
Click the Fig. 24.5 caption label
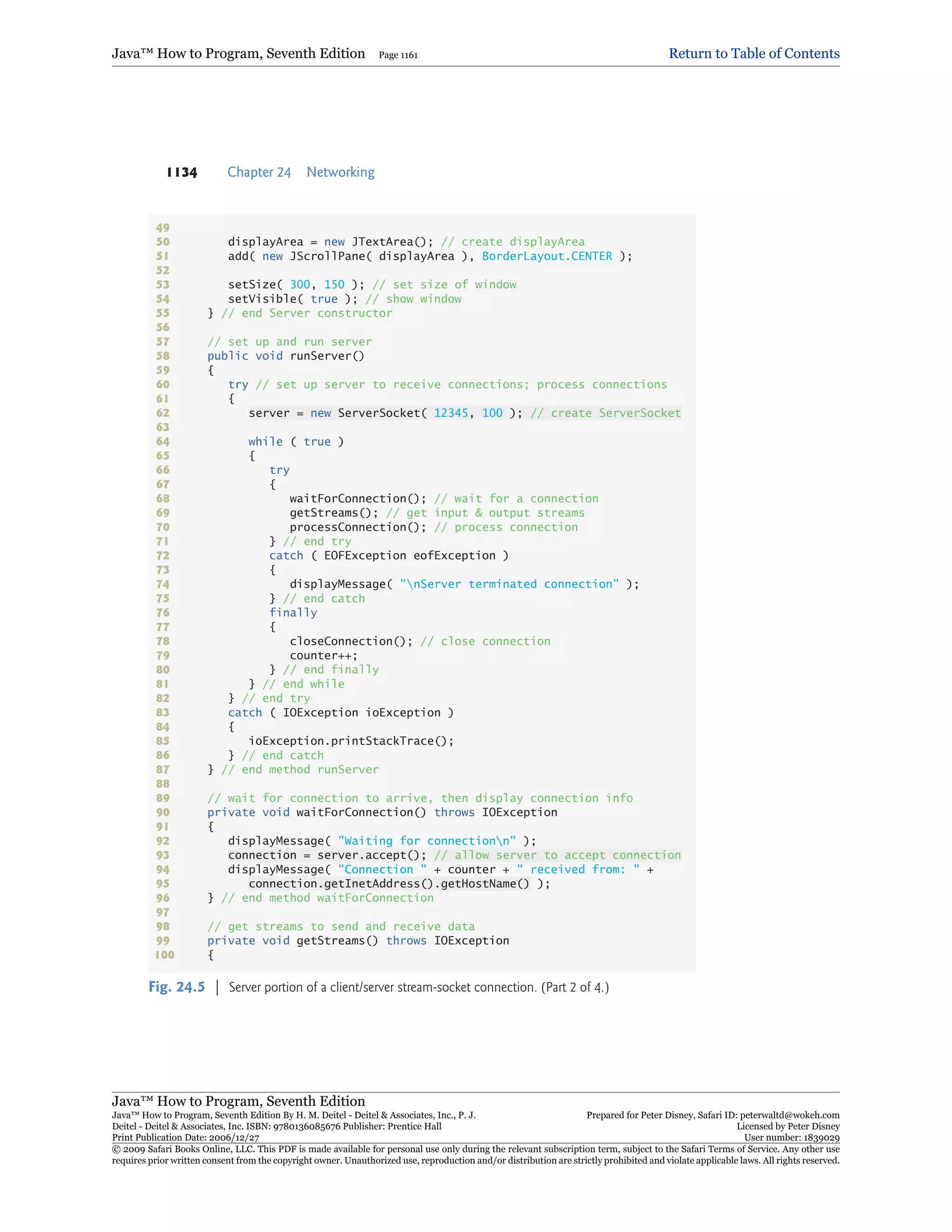tap(177, 987)
